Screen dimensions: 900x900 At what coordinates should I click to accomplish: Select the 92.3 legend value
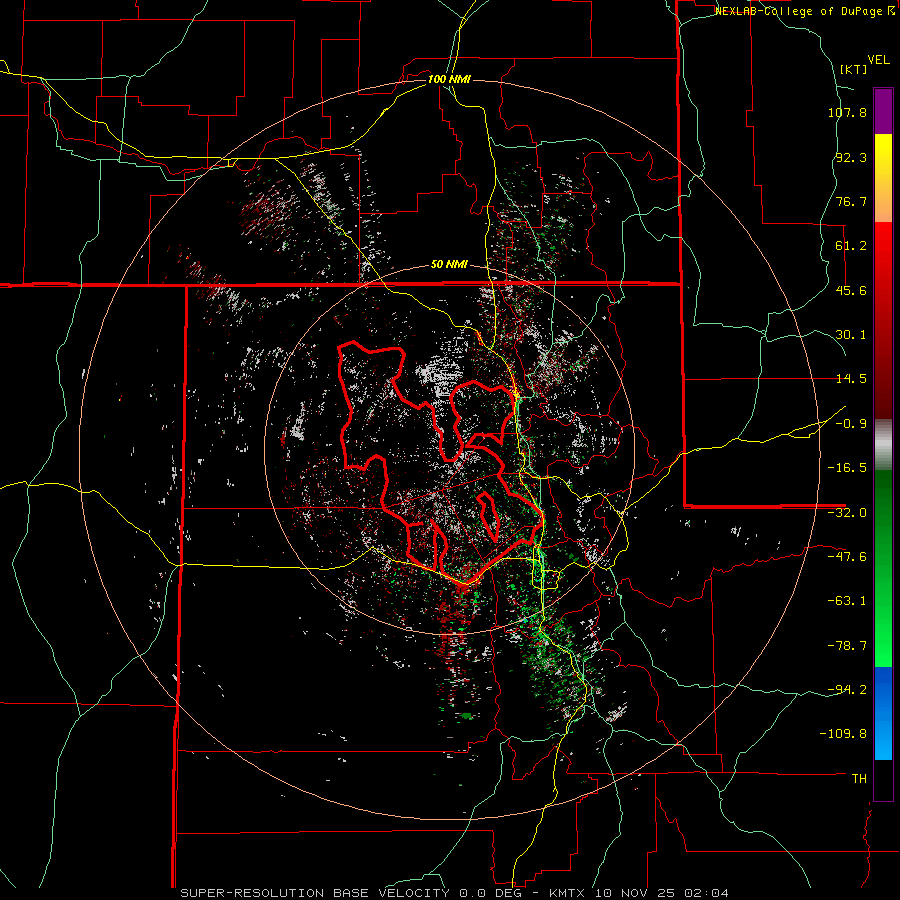click(x=851, y=157)
